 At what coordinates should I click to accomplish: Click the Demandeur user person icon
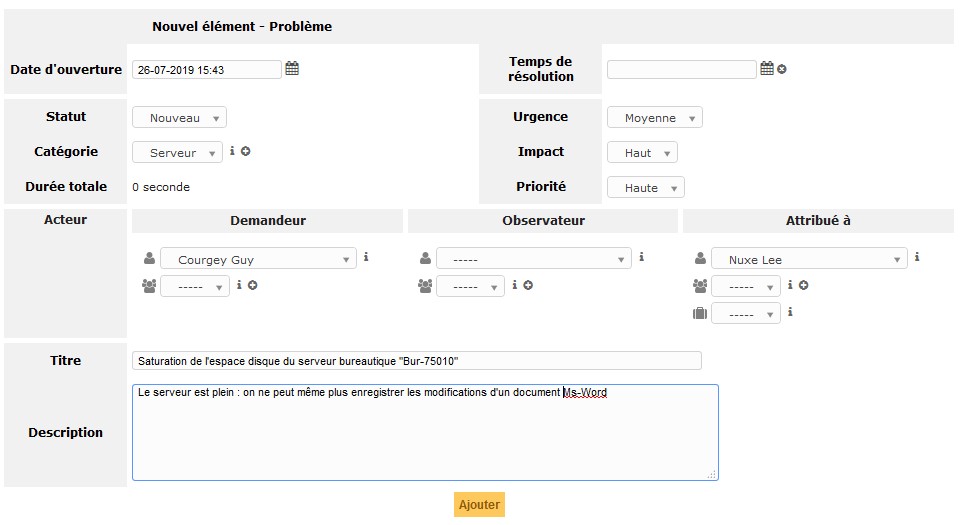149,259
